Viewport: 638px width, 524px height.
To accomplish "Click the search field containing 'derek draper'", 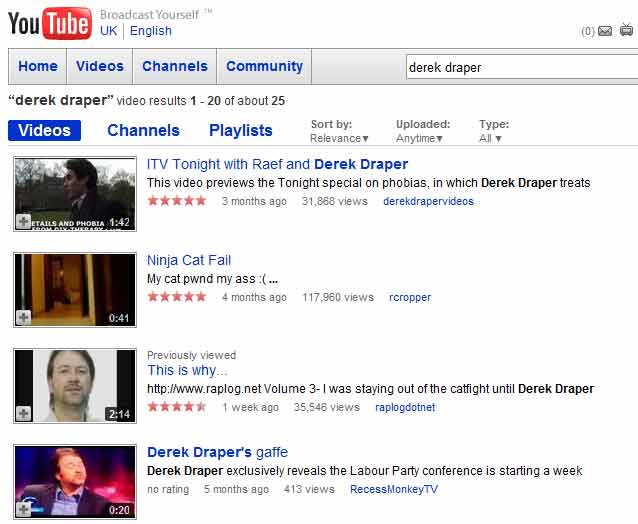I will 520,68.
